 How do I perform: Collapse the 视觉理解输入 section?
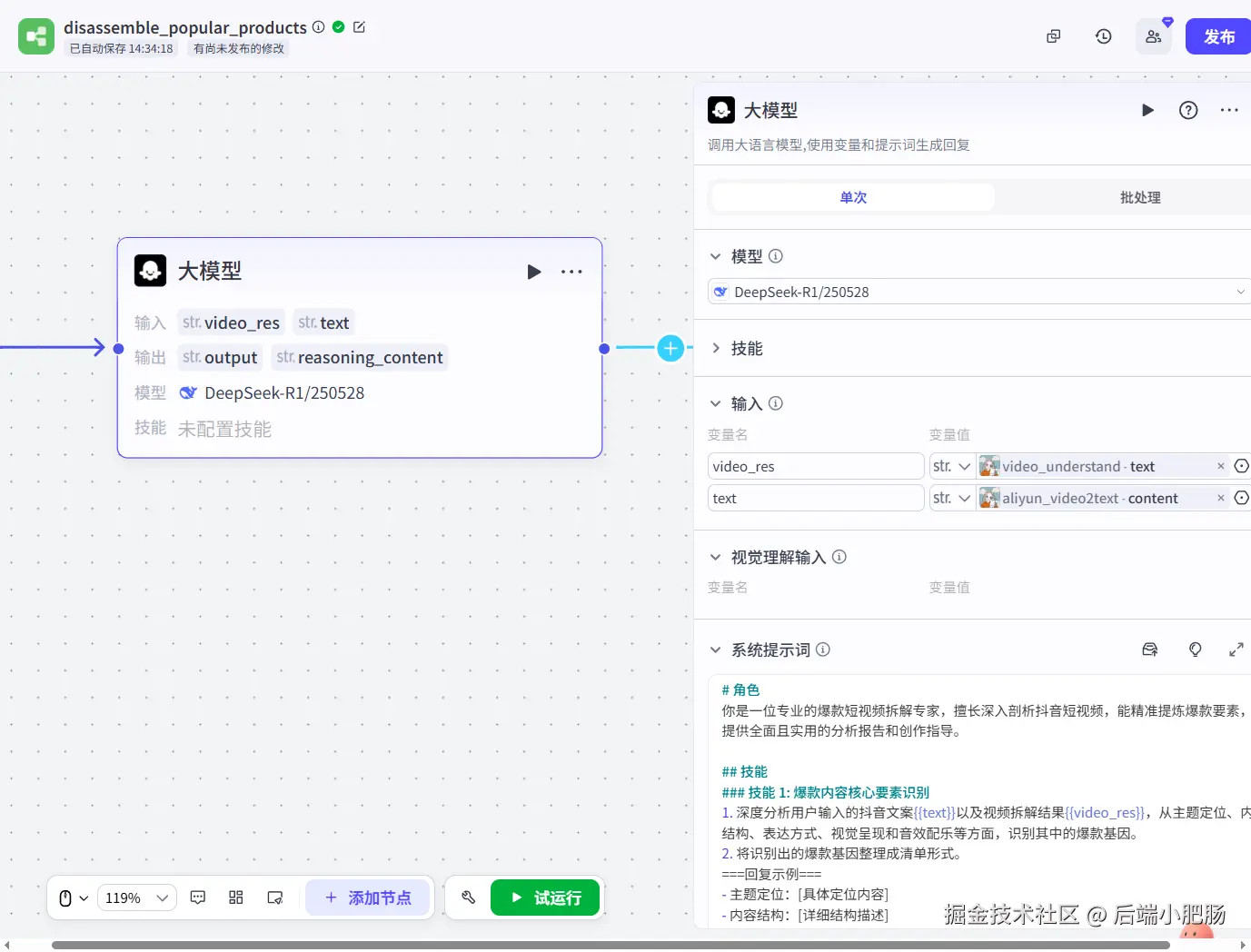tap(715, 557)
